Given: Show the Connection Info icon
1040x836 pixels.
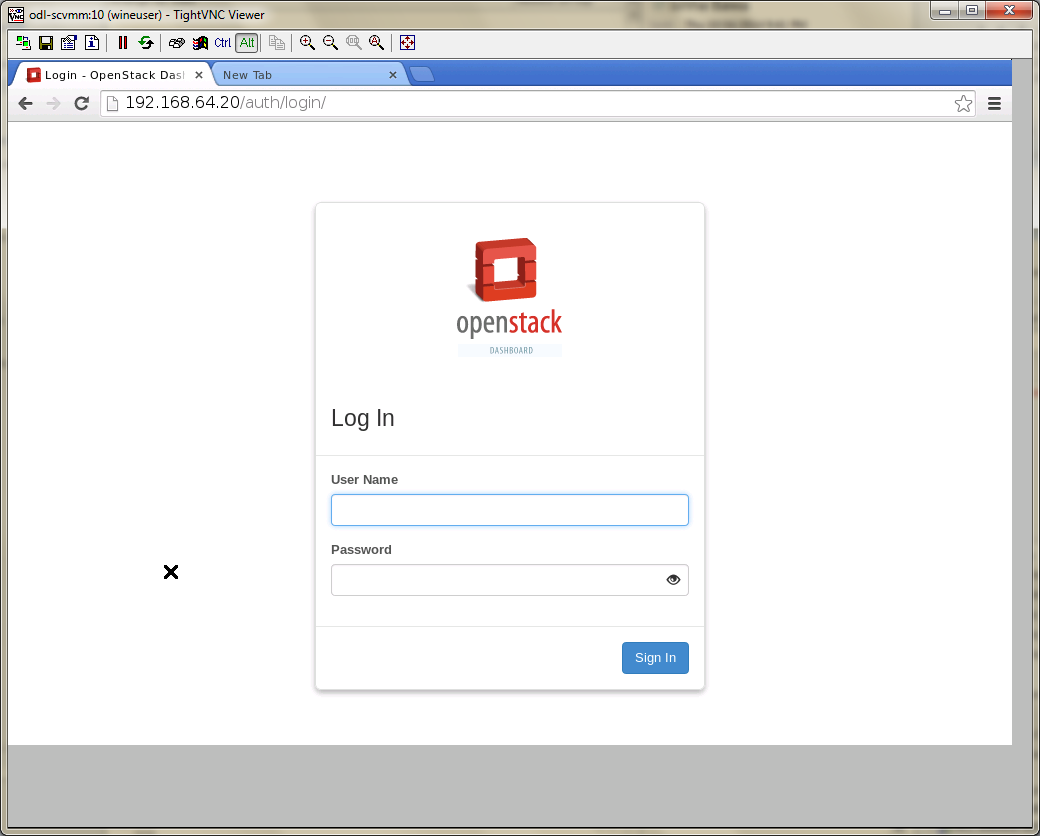Looking at the screenshot, I should click(92, 43).
